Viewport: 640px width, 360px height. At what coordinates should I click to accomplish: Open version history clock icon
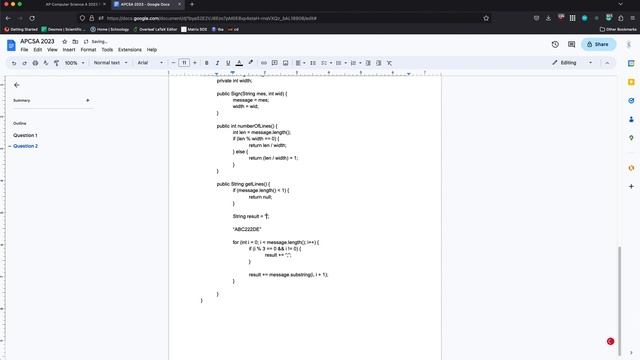pyautogui.click(x=555, y=44)
